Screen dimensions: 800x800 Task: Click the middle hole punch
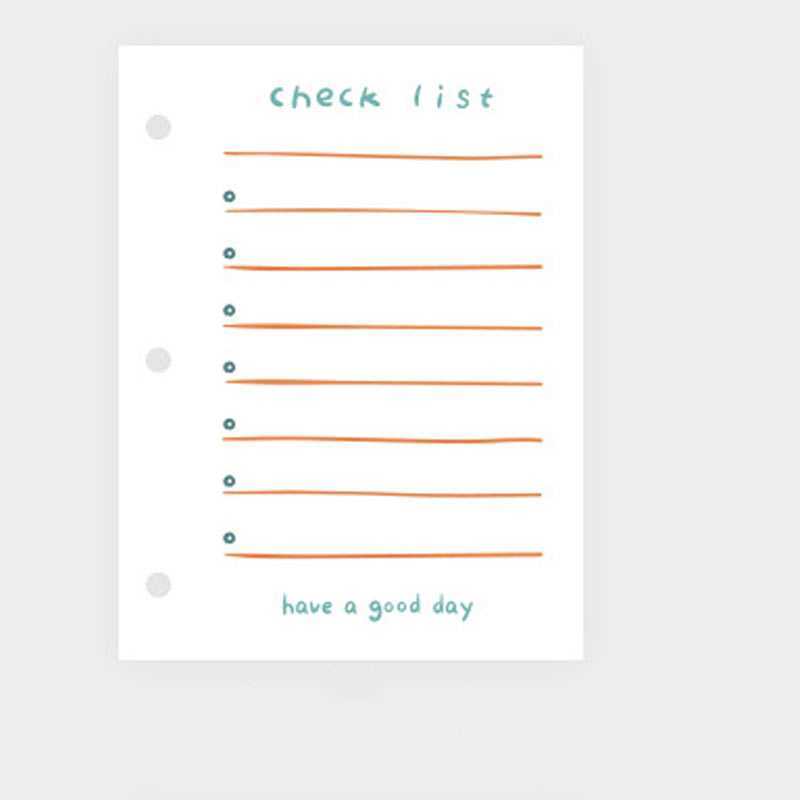158,360
